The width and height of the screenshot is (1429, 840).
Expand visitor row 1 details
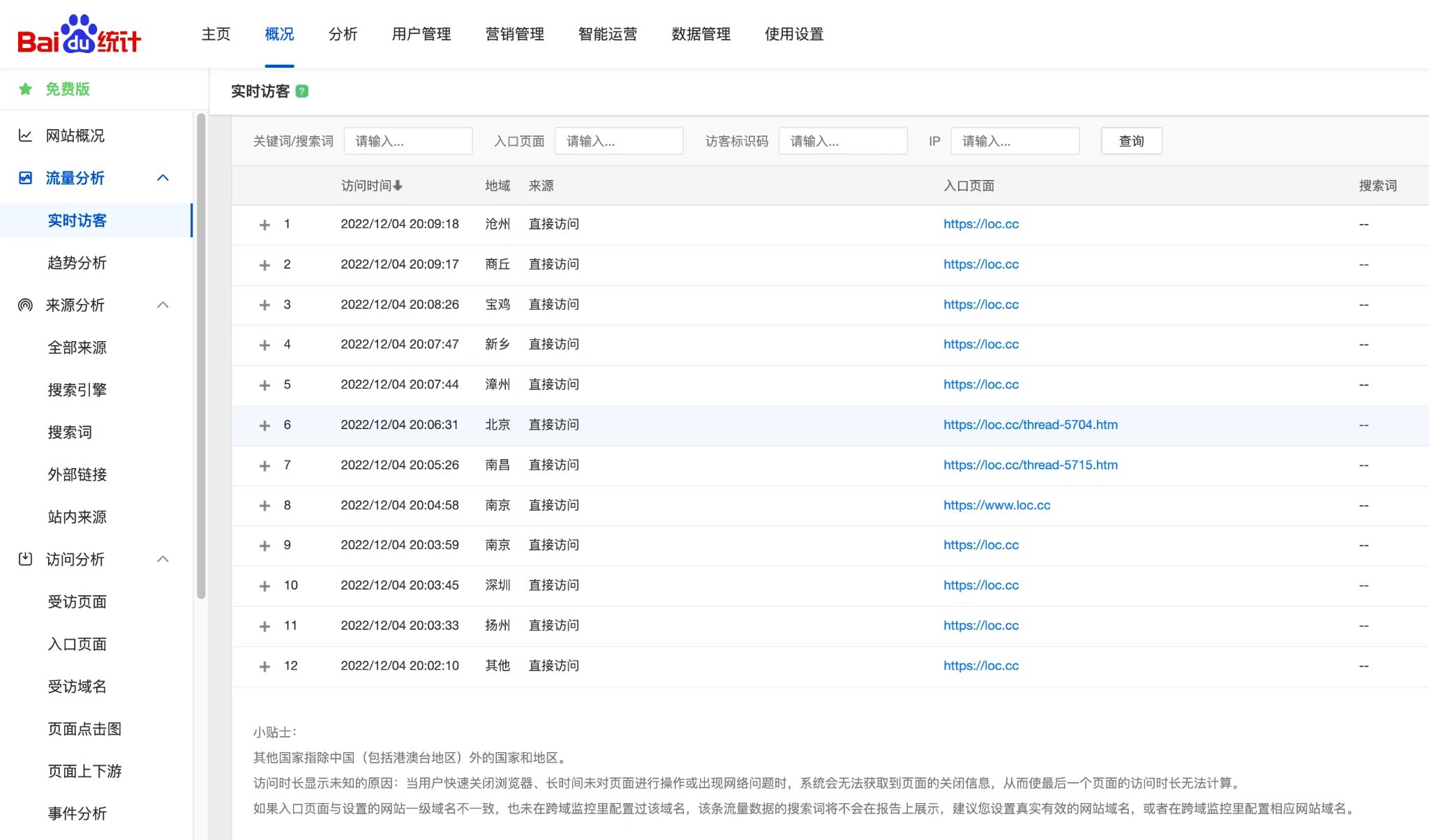[x=264, y=225]
